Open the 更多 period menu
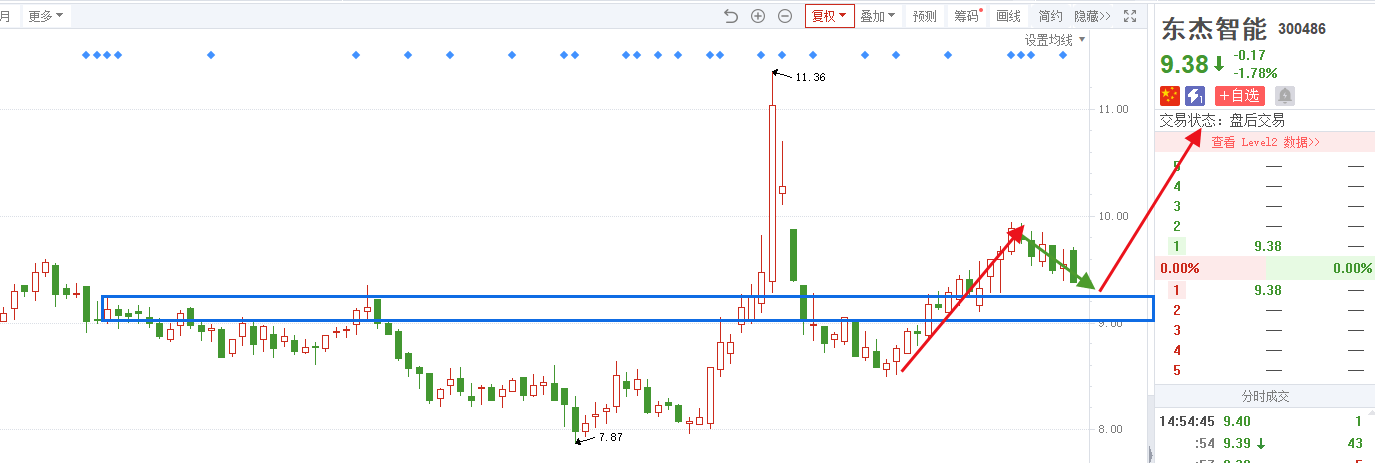Viewport: 1375px width, 463px height. click(45, 16)
